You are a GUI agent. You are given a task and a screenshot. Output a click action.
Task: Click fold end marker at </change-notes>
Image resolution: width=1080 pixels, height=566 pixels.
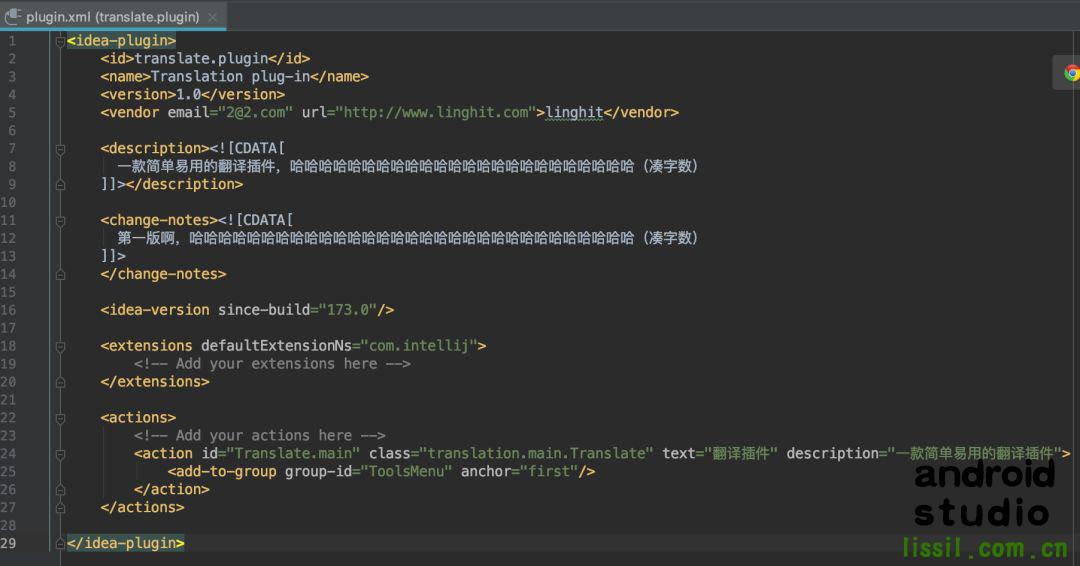tap(60, 275)
